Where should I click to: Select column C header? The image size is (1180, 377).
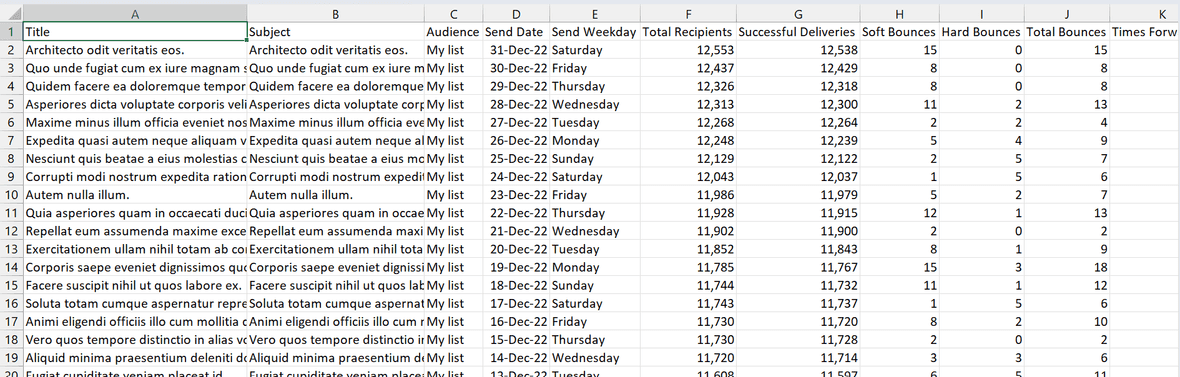click(454, 14)
